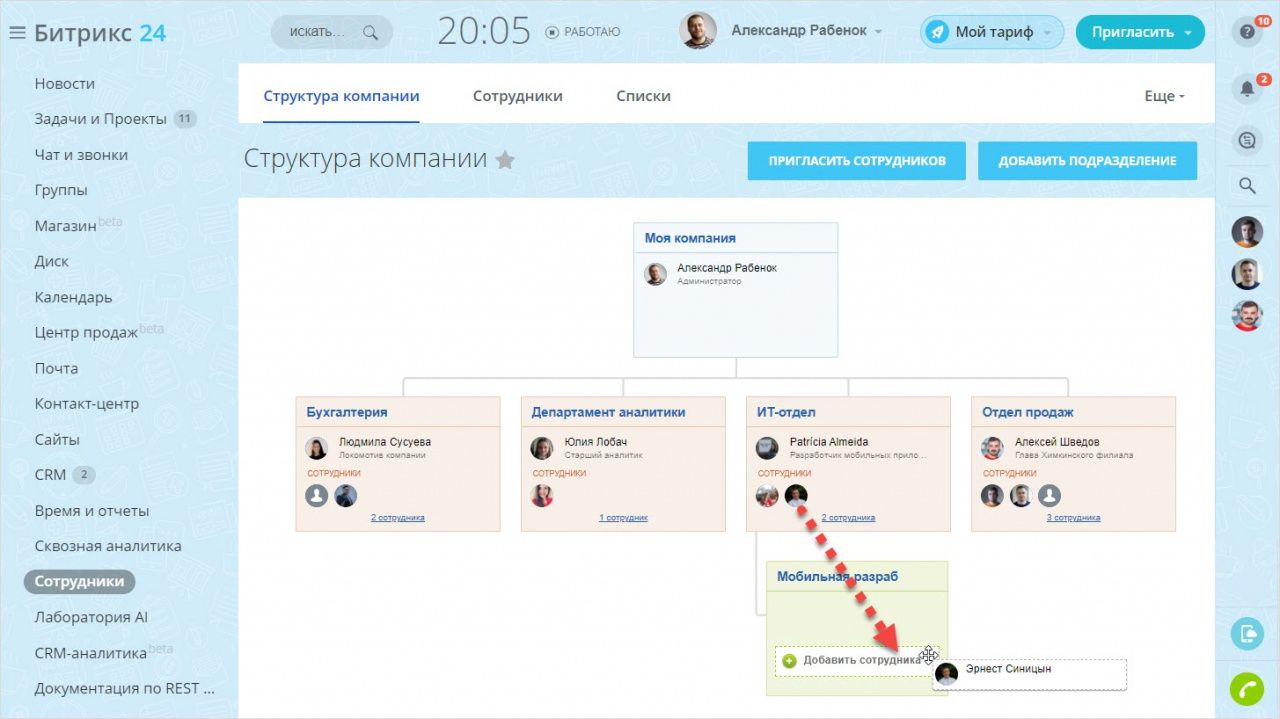Viewport: 1280px width, 719px height.
Task: Open the top contact avatar in the right sidebar
Action: [x=1246, y=232]
